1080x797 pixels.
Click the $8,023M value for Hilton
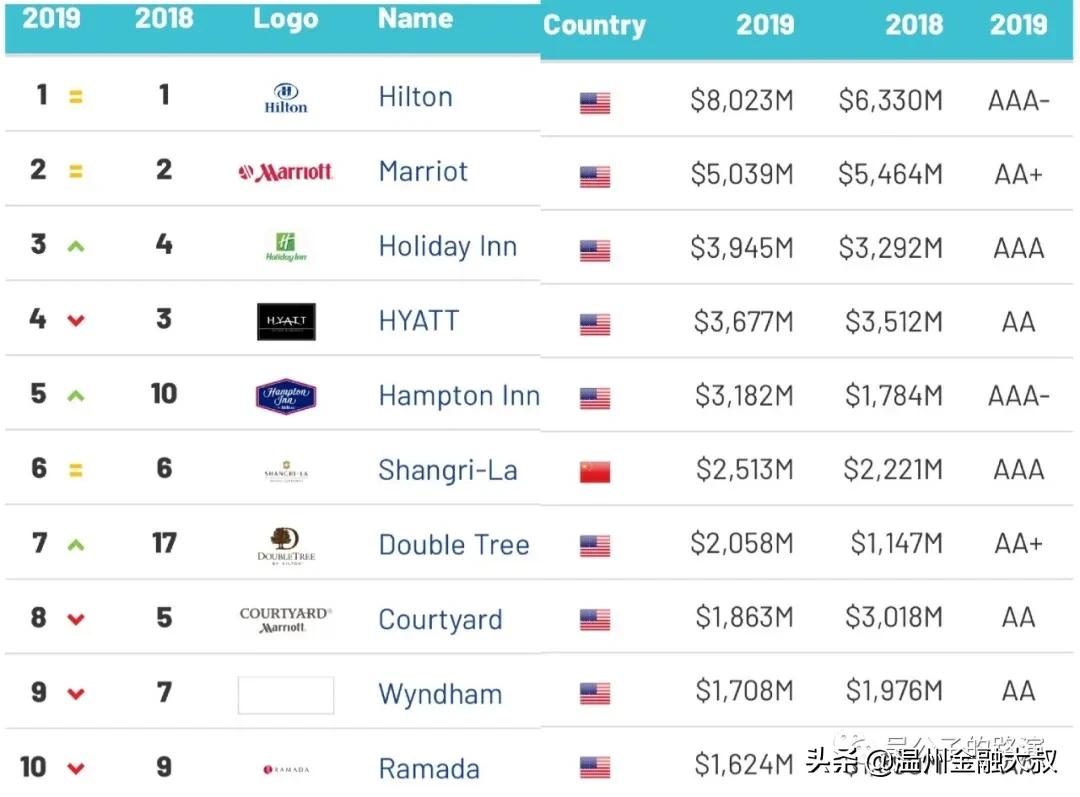(741, 101)
